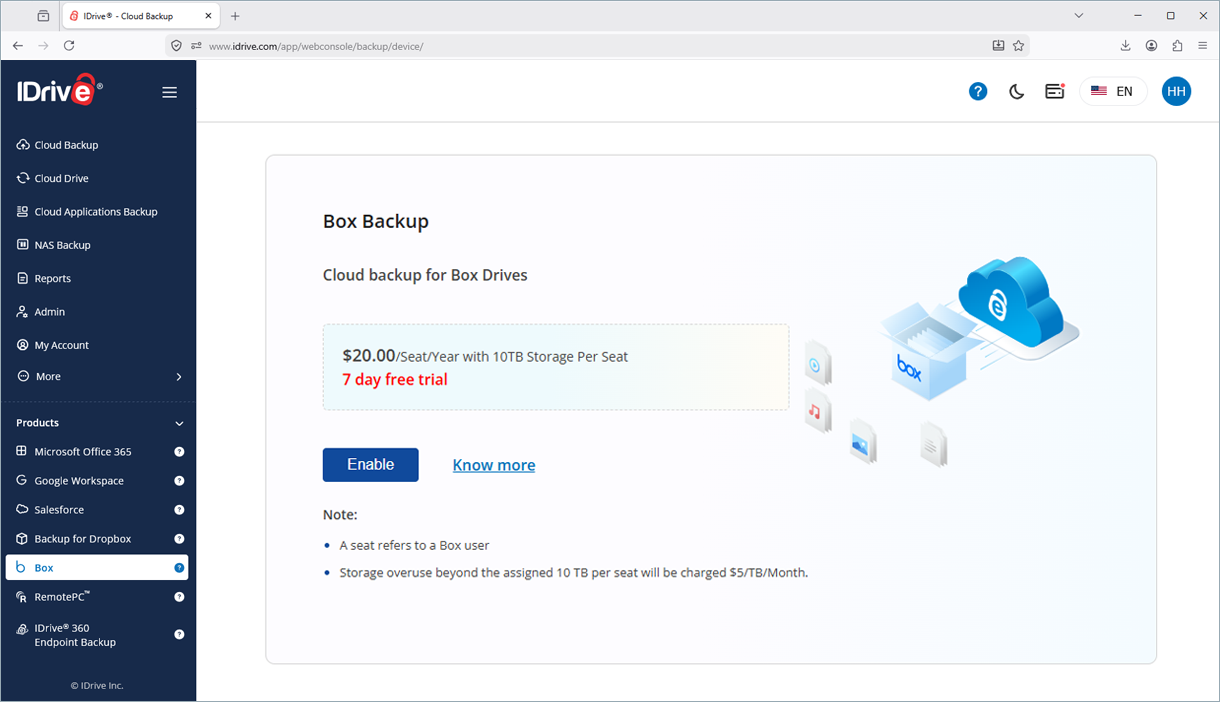Open a new browser tab with plus
Screen dimensions: 1220x702
pos(235,16)
